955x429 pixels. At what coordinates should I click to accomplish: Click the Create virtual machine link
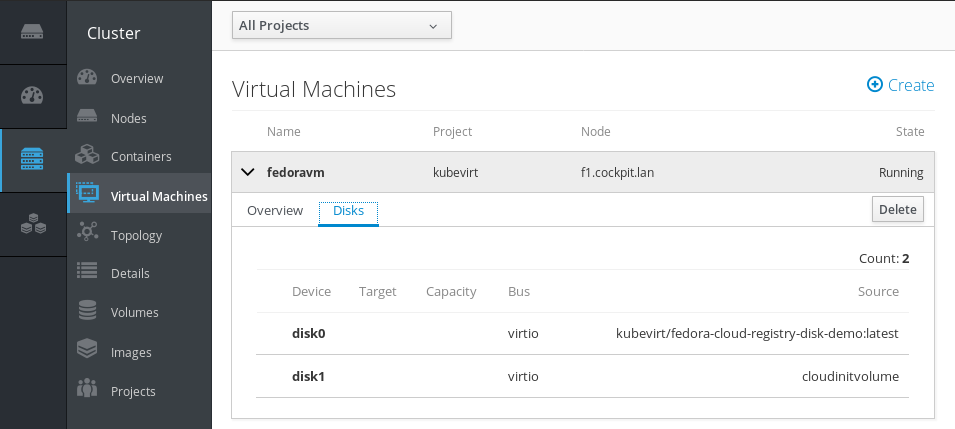pyautogui.click(x=900, y=85)
